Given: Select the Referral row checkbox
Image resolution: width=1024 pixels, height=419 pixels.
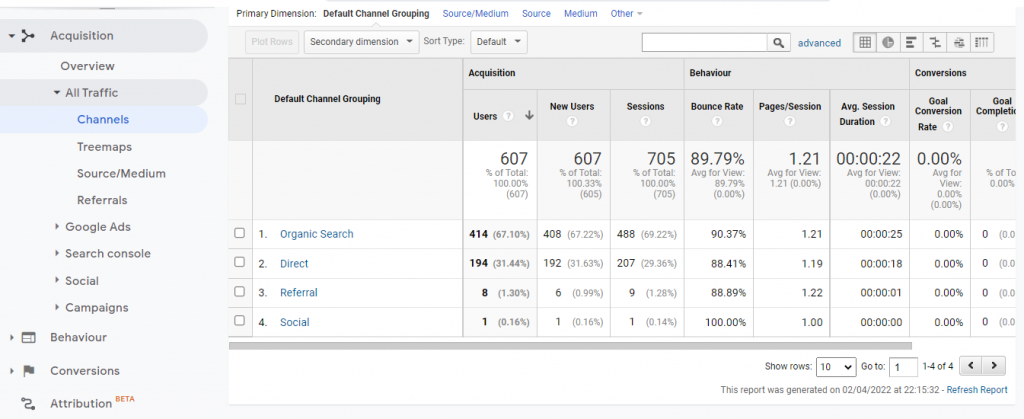Looking at the screenshot, I should point(240,292).
